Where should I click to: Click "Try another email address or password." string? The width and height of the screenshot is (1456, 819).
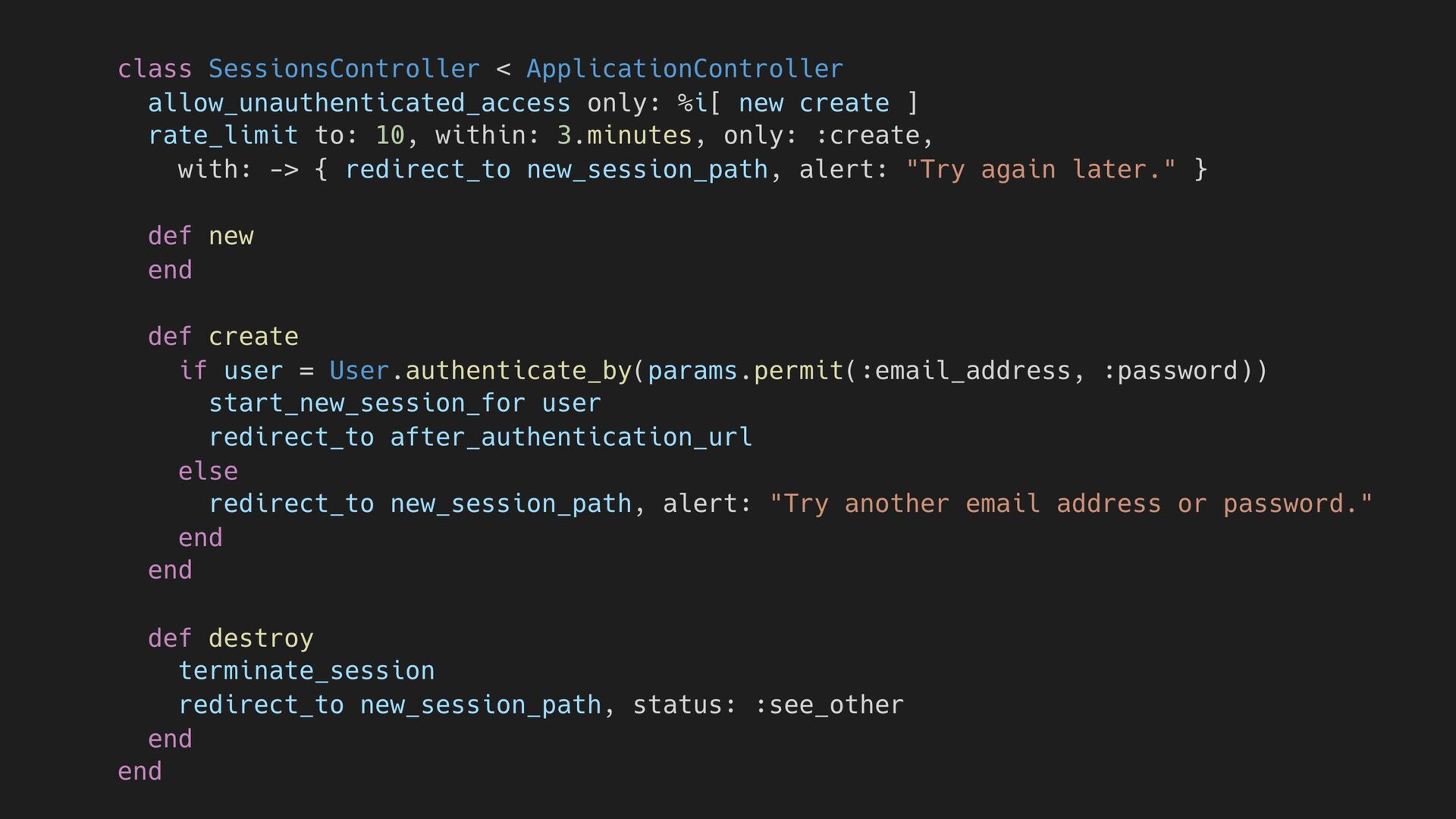coord(1071,504)
